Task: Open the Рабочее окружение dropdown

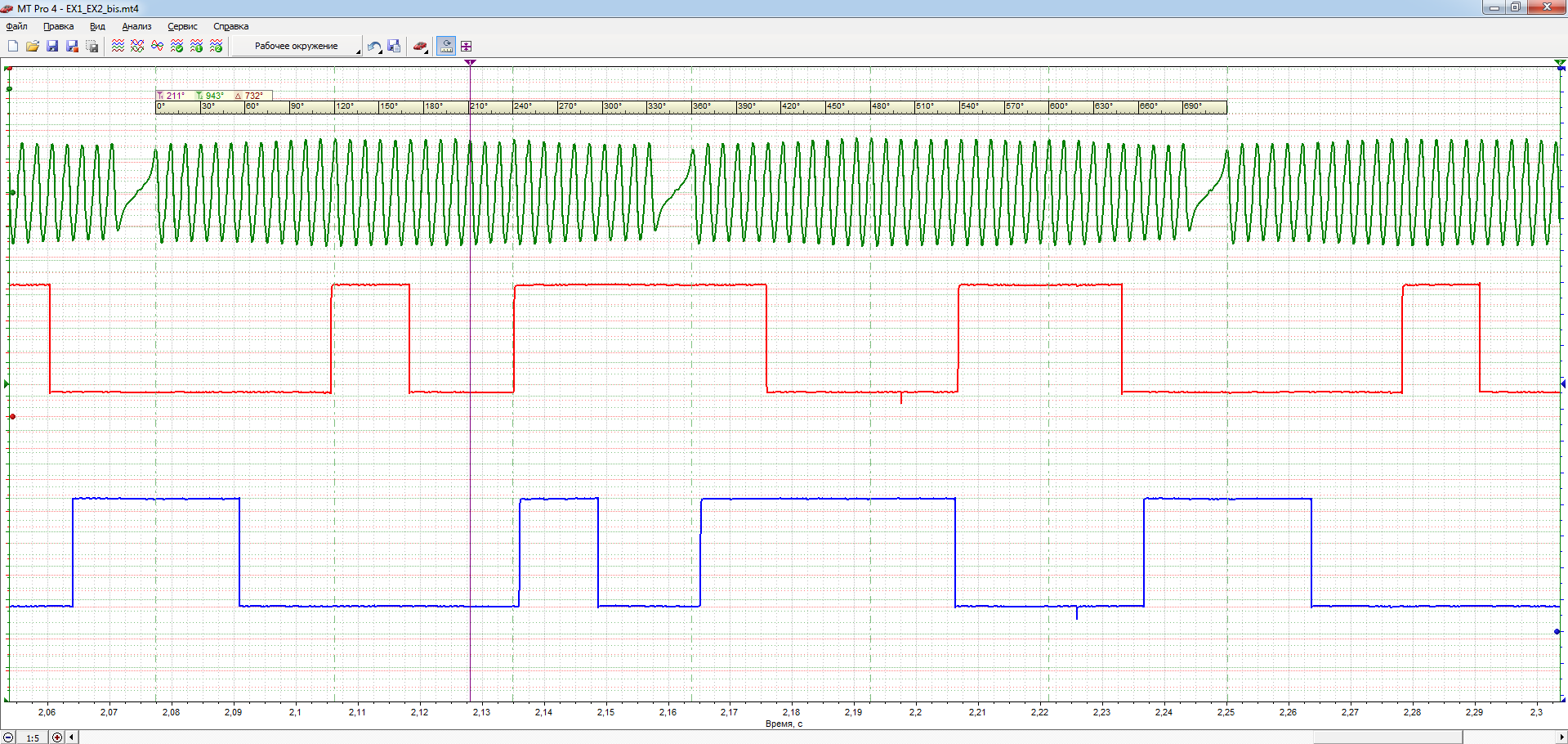Action: (297, 46)
